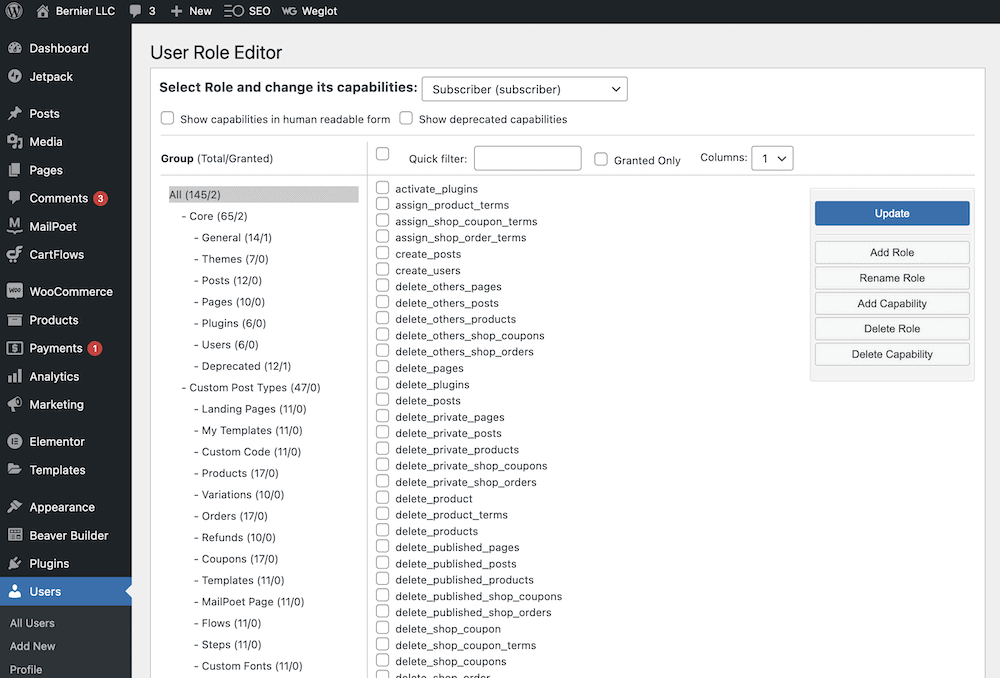This screenshot has width=1000, height=678.
Task: Check the delete_plugins capability checkbox
Action: point(383,383)
